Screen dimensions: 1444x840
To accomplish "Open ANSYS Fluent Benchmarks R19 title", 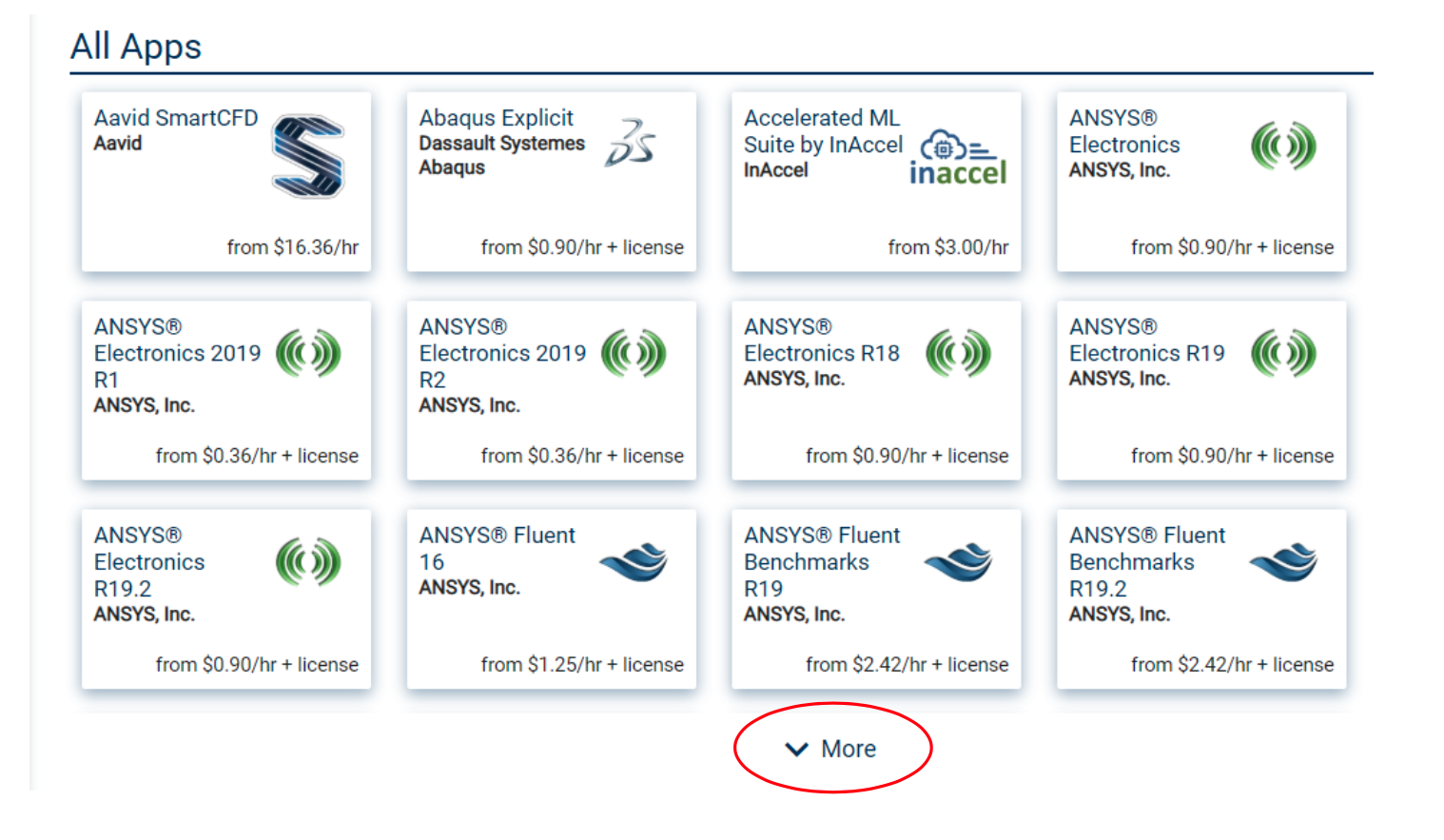I will tap(822, 561).
